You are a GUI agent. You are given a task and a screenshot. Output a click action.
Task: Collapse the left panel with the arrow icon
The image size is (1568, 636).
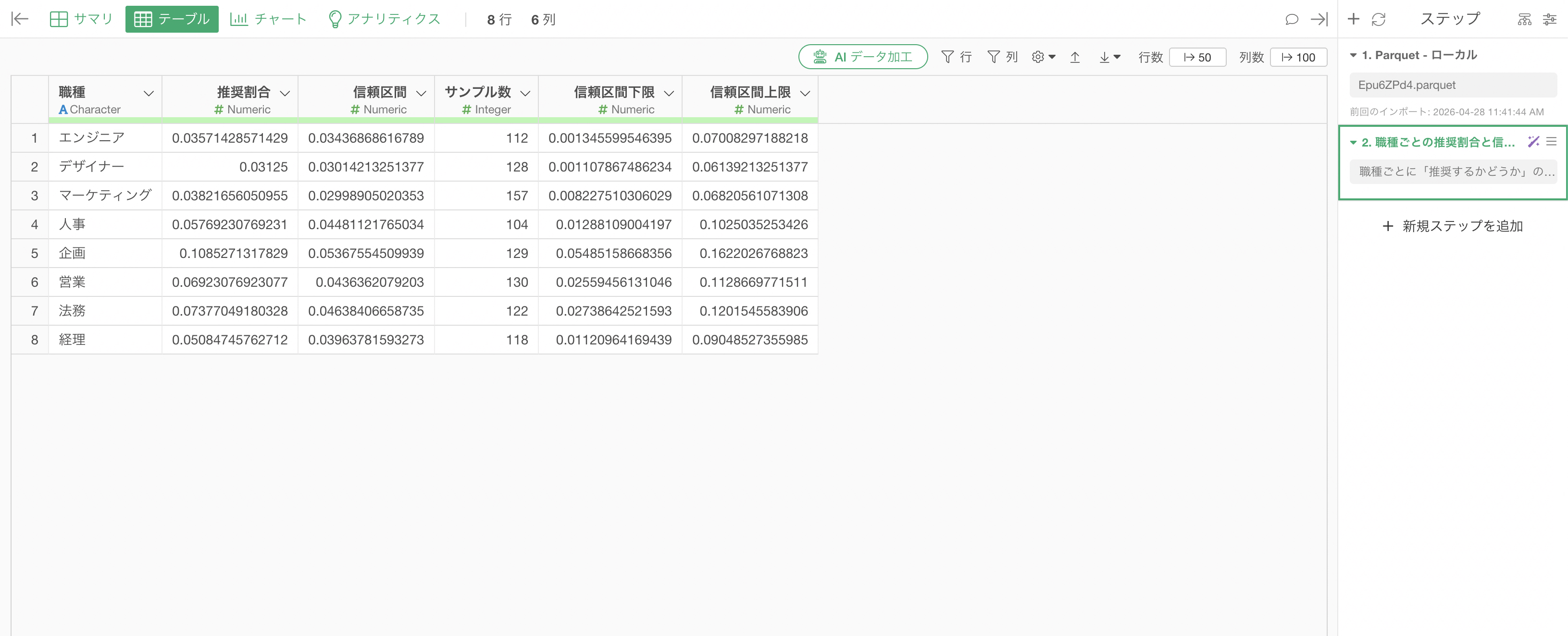(x=20, y=19)
